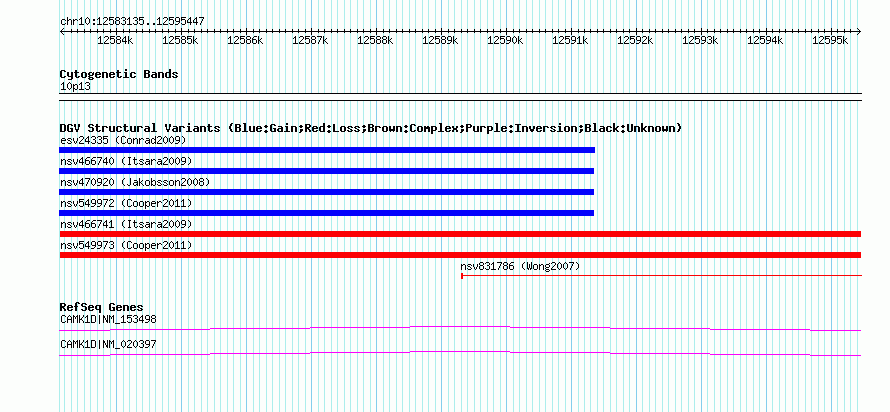The width and height of the screenshot is (890, 412).
Task: Click the 12592k ruler tick label
Action: click(635, 40)
